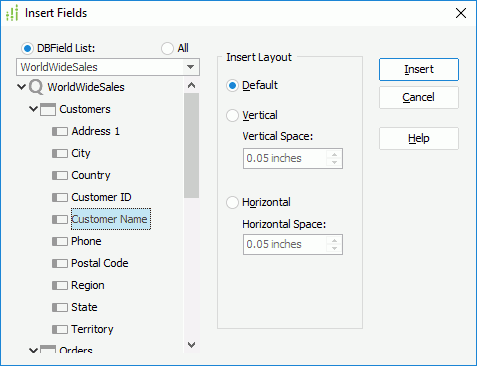Select the Address 1 field

point(96,131)
